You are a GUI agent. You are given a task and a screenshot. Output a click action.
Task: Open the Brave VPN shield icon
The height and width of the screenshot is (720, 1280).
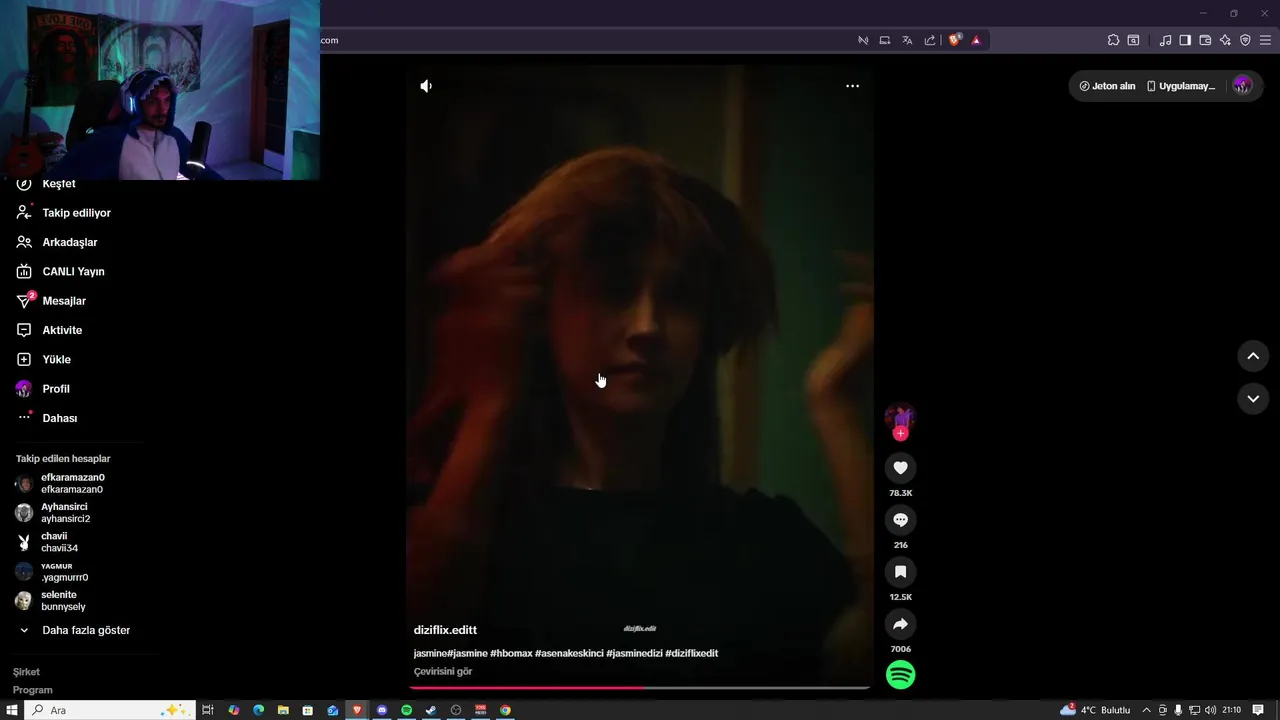tap(1245, 40)
